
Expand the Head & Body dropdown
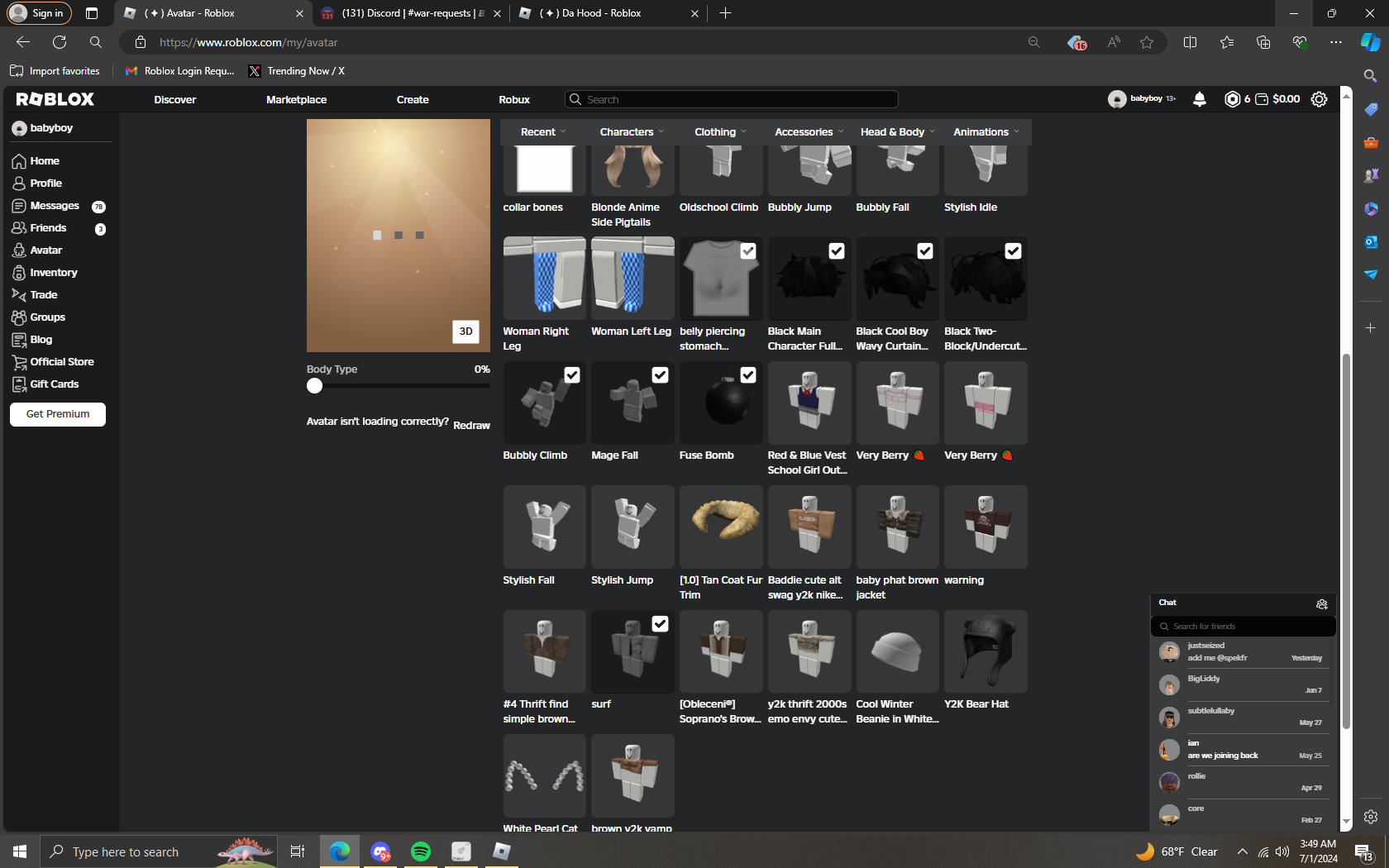click(897, 132)
